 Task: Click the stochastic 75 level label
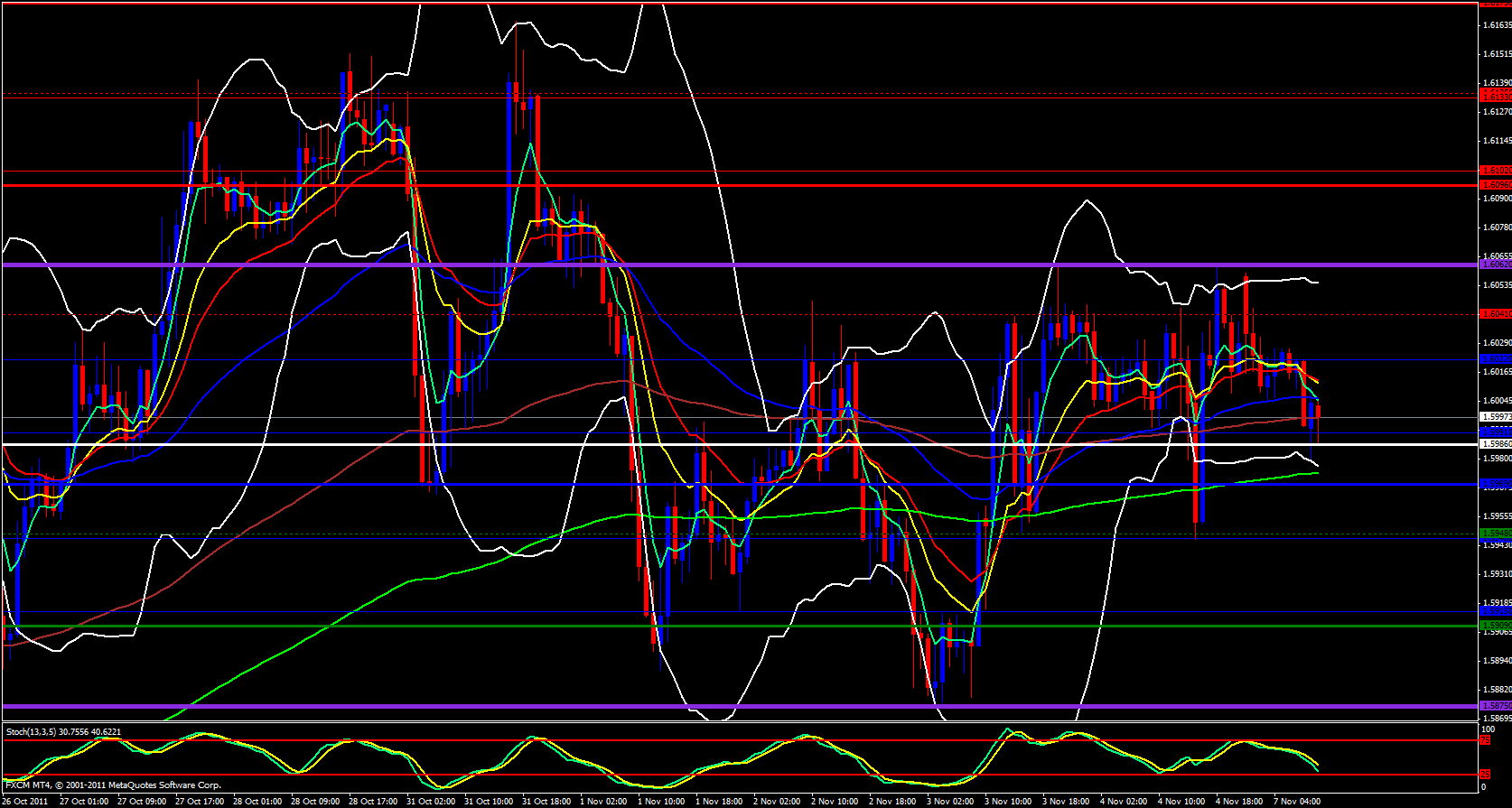[x=1484, y=741]
